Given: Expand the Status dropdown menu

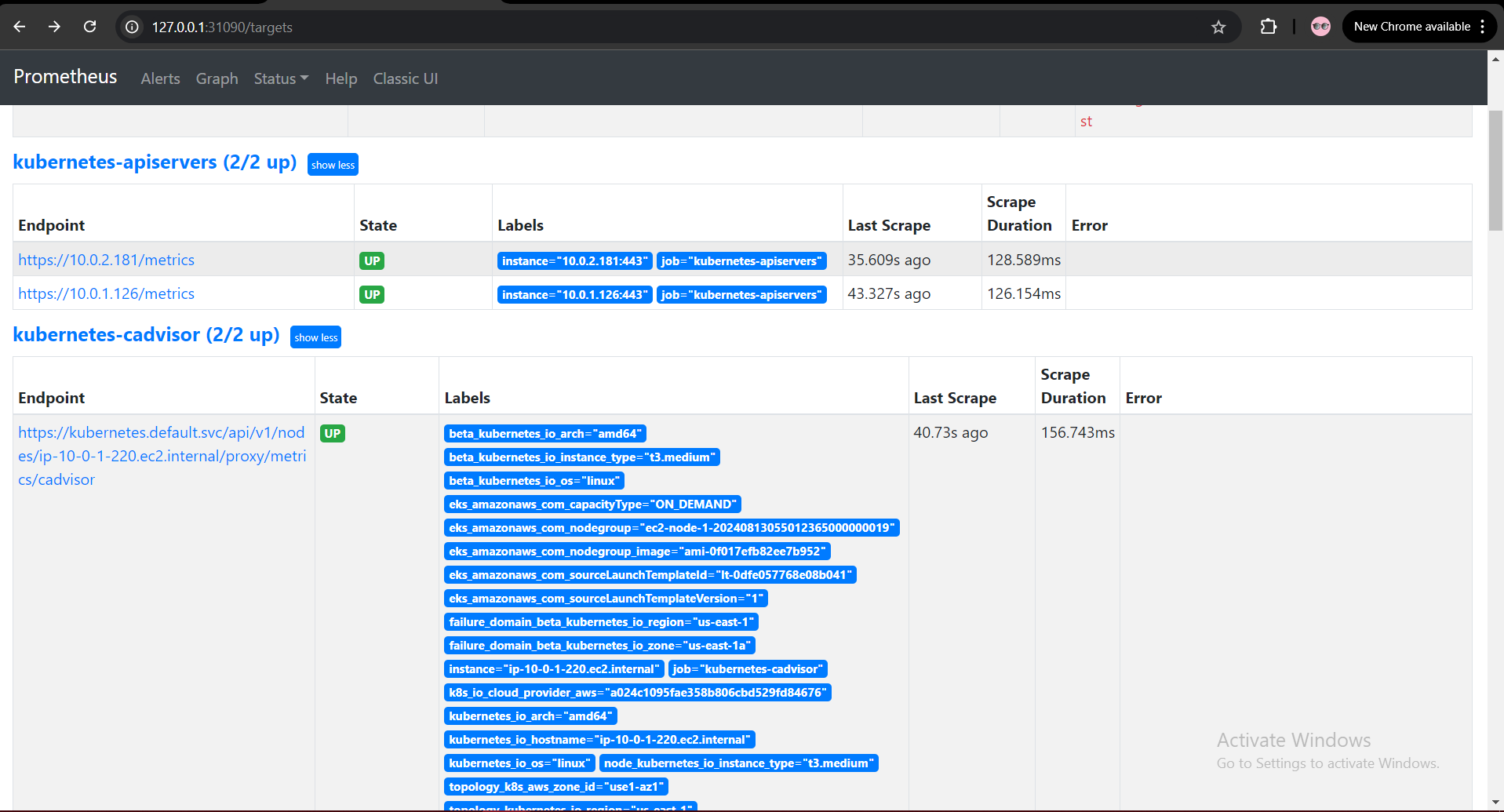Looking at the screenshot, I should coord(281,78).
